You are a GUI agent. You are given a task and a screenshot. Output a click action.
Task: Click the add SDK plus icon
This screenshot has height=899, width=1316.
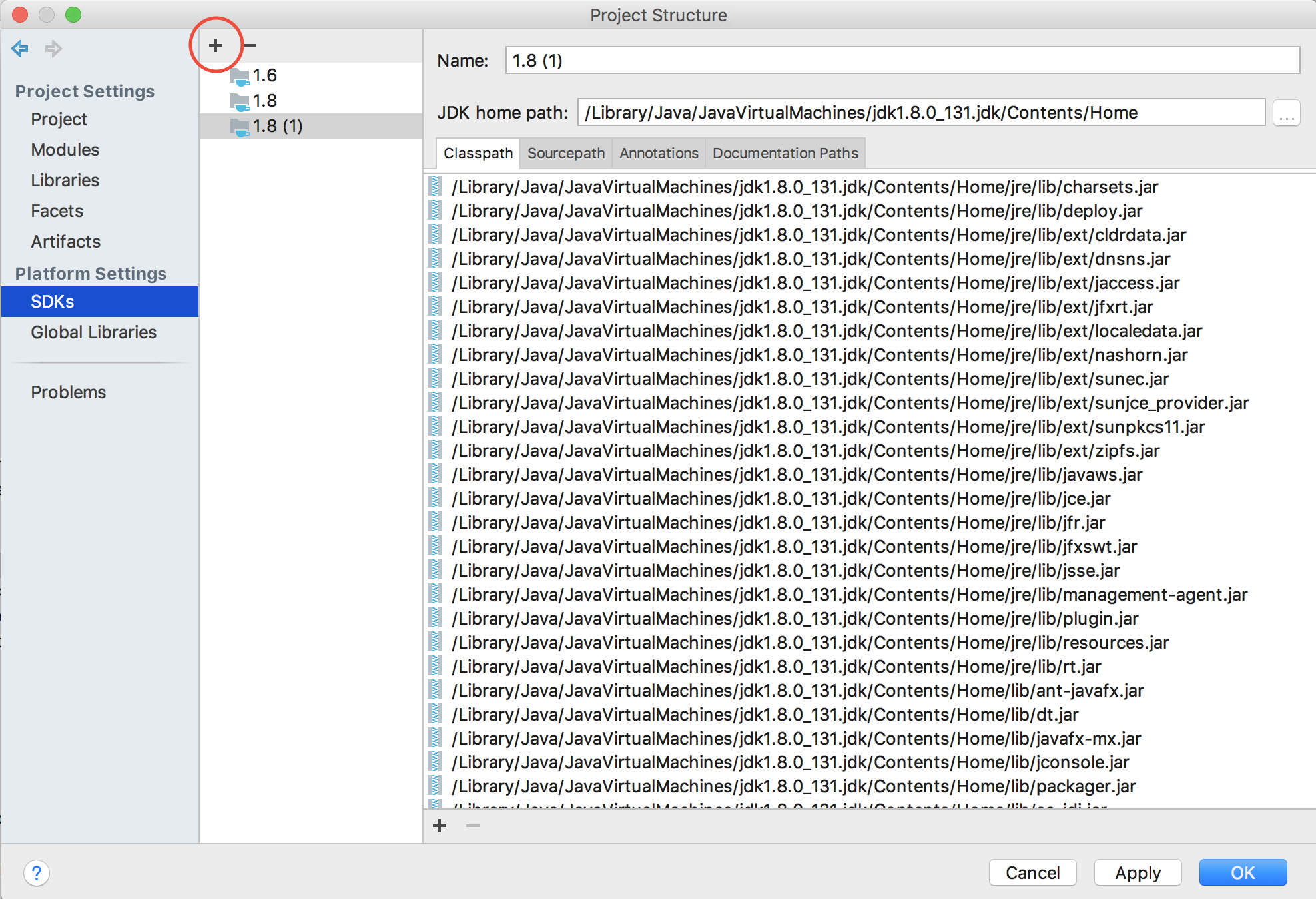pyautogui.click(x=216, y=45)
